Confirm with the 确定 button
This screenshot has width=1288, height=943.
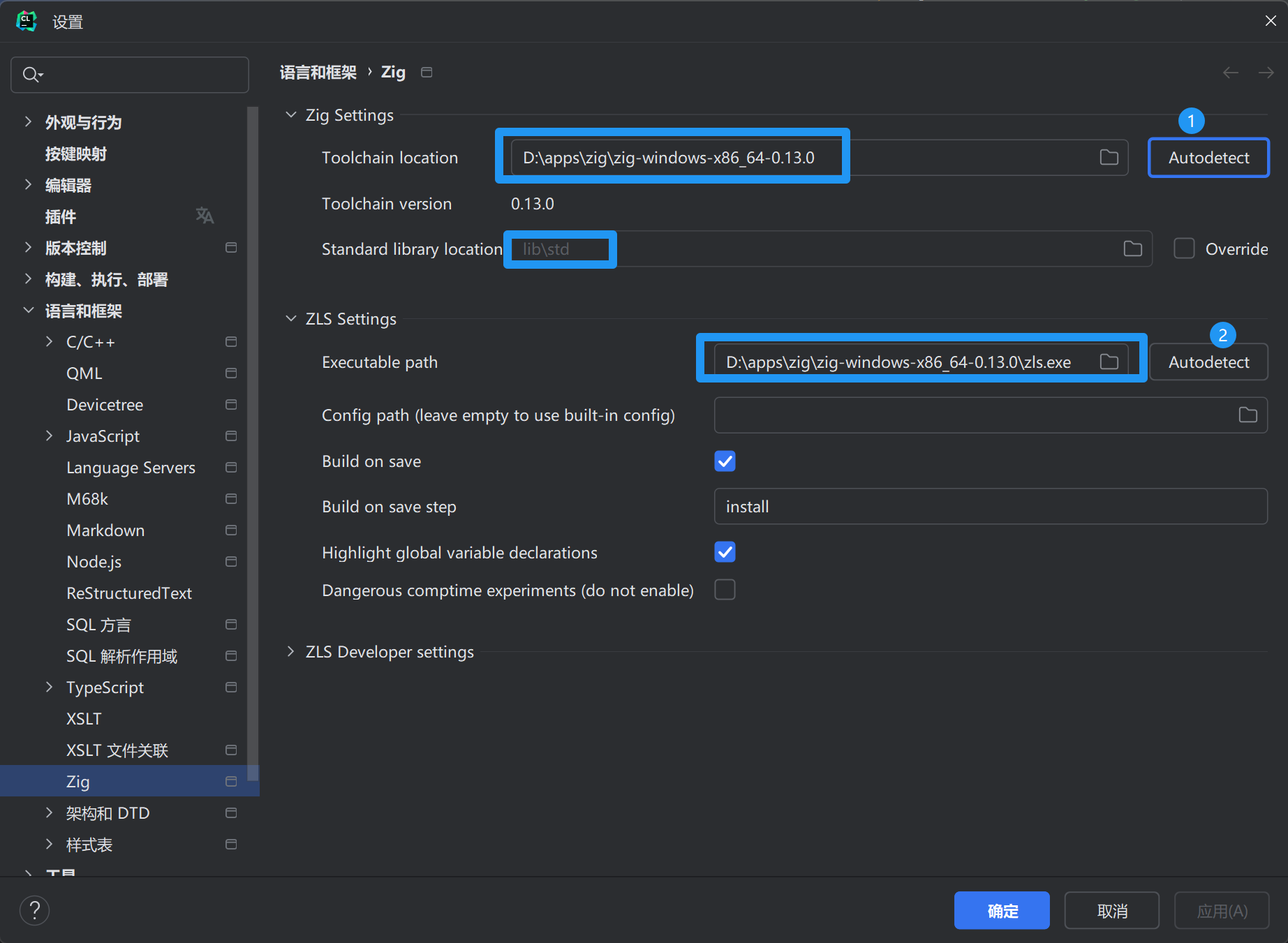[x=1002, y=910]
